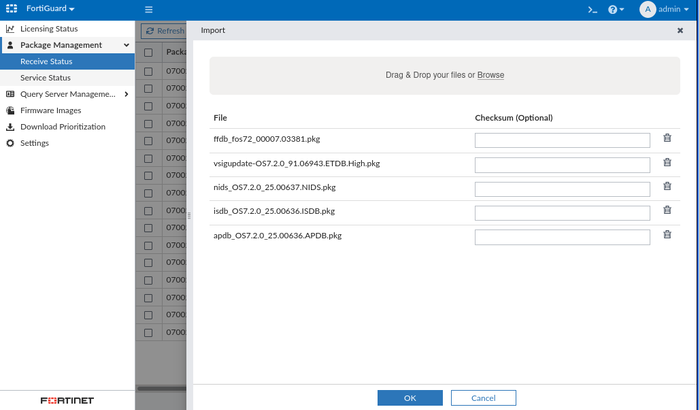
Task: Expand Query Server Management submenu
Action: 126,94
